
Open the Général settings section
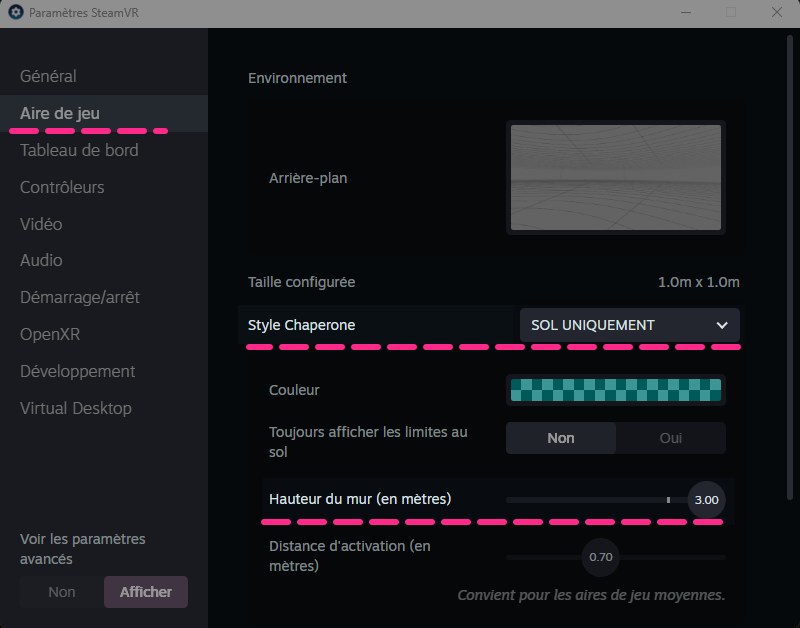pyautogui.click(x=48, y=76)
